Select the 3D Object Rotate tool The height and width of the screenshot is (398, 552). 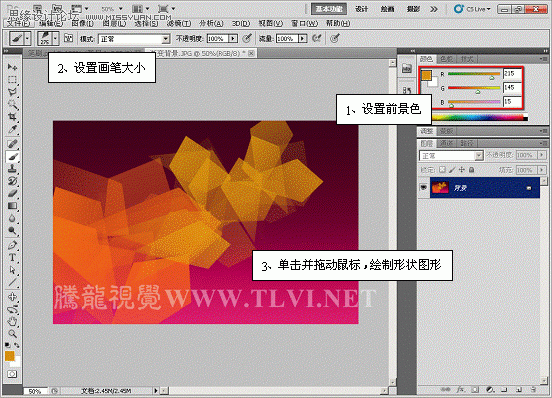click(x=12, y=297)
